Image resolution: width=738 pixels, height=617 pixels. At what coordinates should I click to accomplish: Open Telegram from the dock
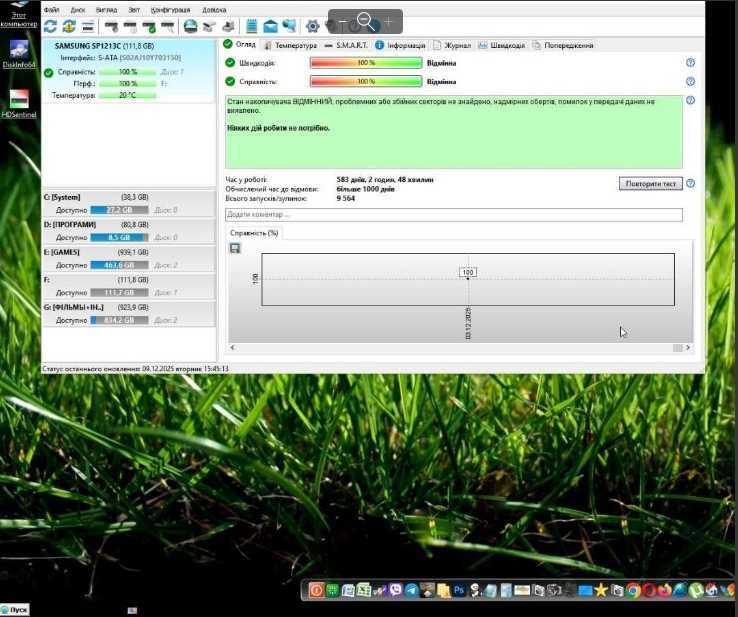point(411,590)
